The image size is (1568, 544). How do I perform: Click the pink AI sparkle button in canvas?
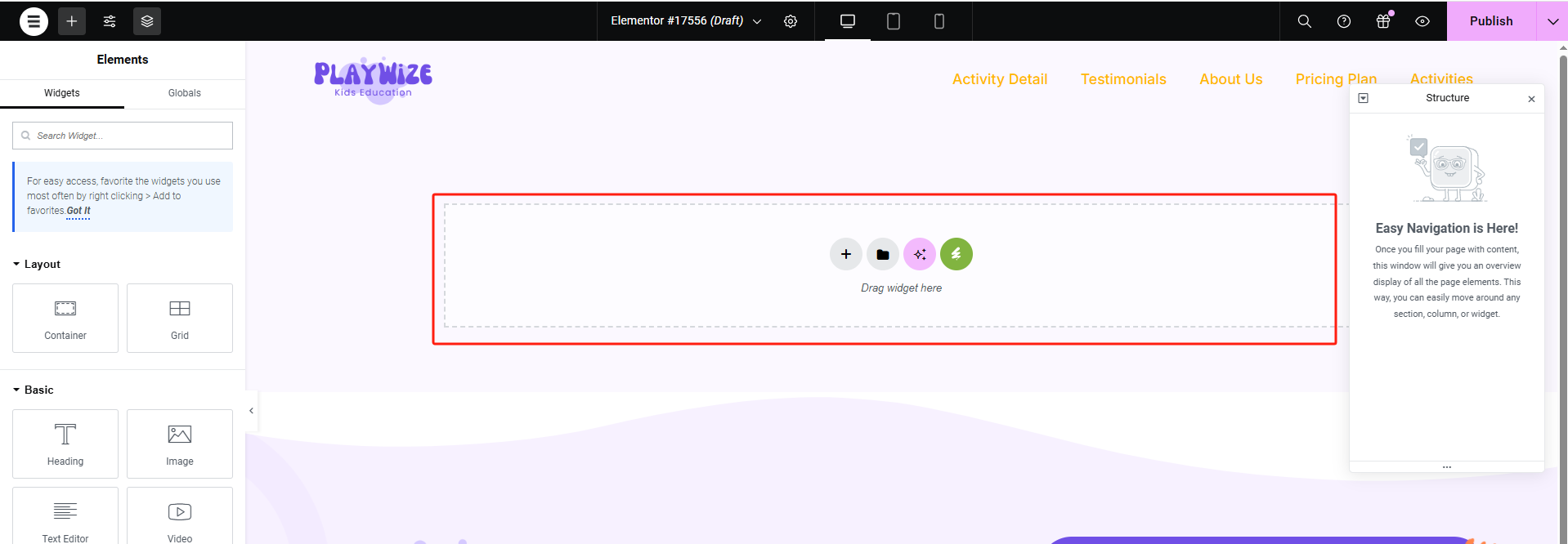pyautogui.click(x=920, y=254)
